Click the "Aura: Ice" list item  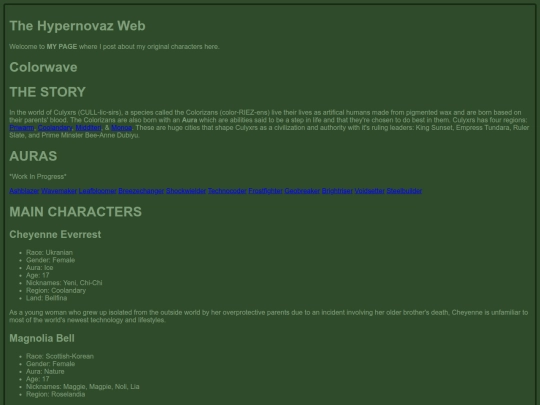(x=40, y=268)
